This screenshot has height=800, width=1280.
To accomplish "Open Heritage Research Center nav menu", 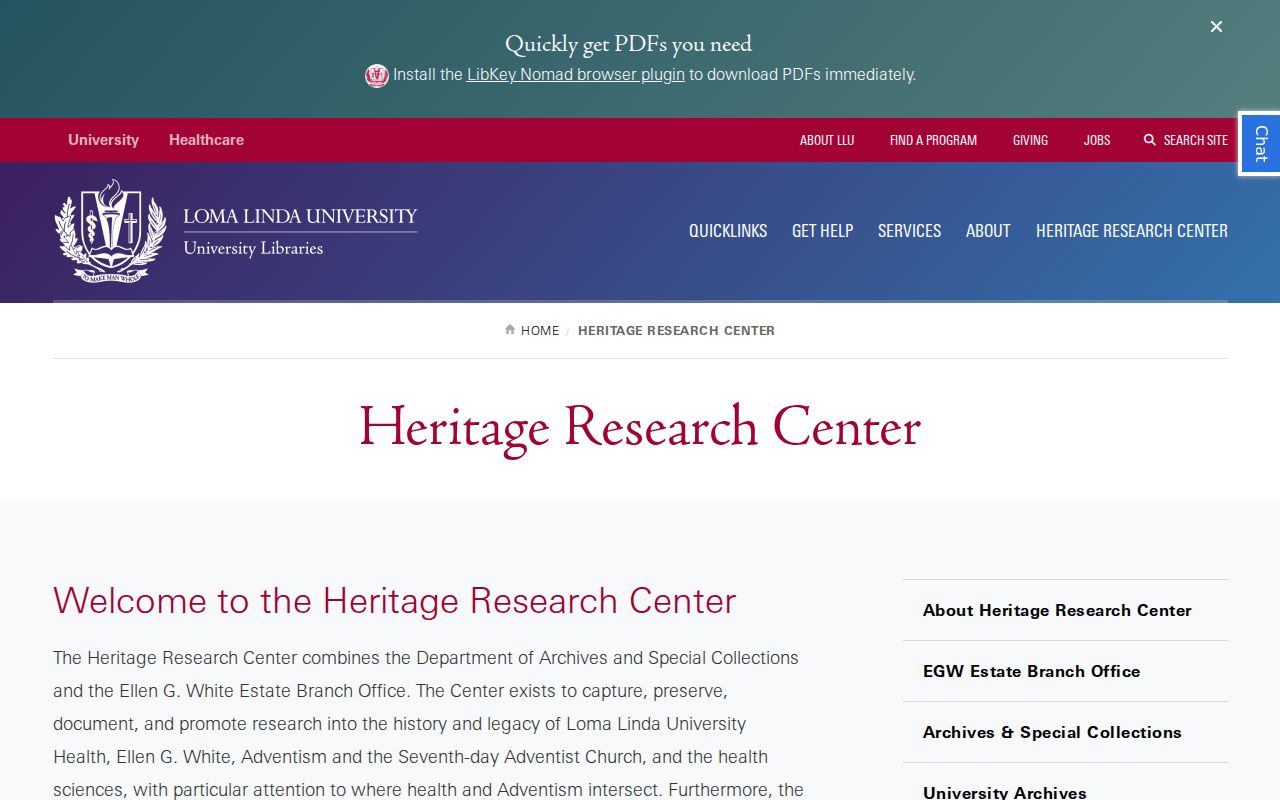I will click(x=1132, y=231).
